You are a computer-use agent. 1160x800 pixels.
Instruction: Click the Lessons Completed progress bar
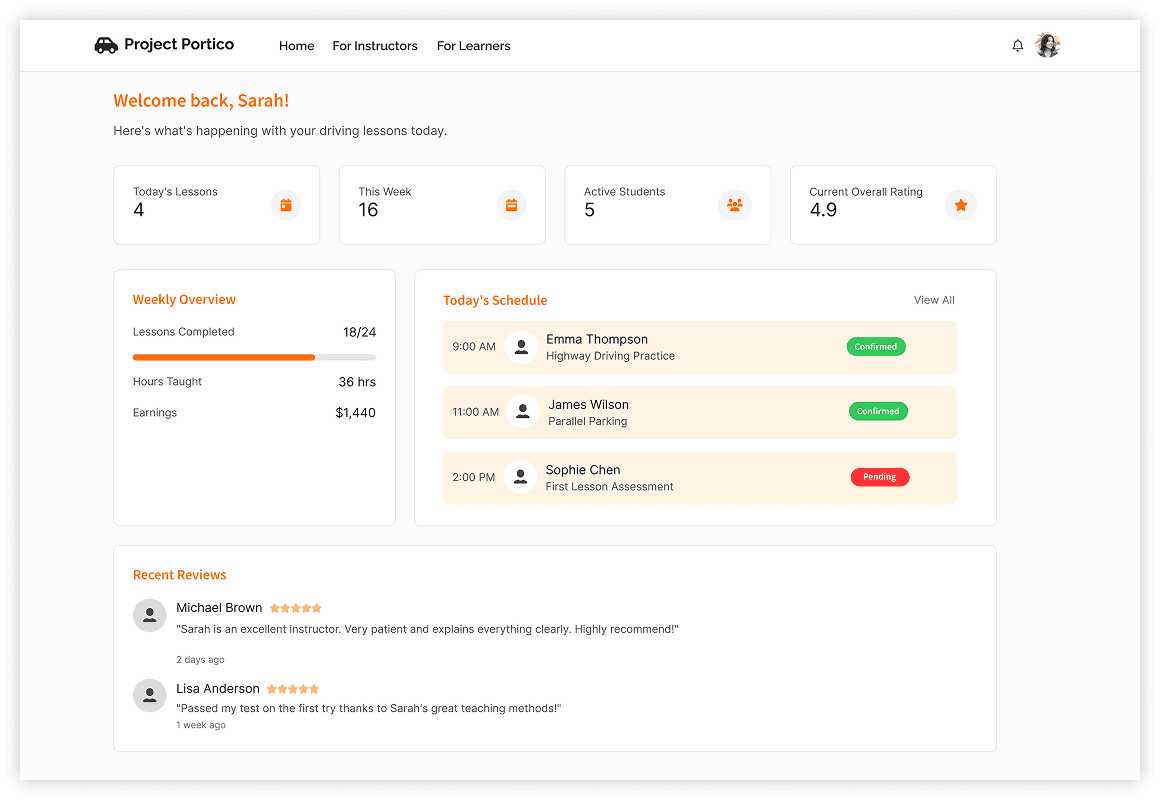tap(254, 357)
